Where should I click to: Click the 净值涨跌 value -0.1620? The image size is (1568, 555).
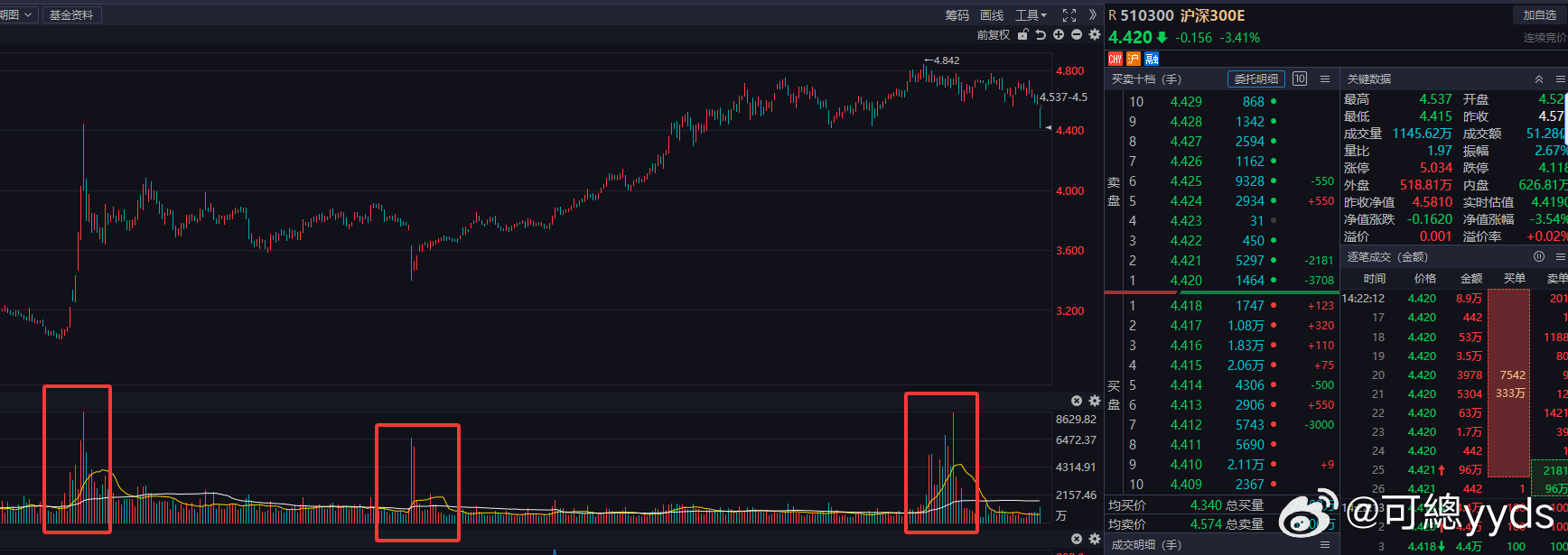(1430, 219)
